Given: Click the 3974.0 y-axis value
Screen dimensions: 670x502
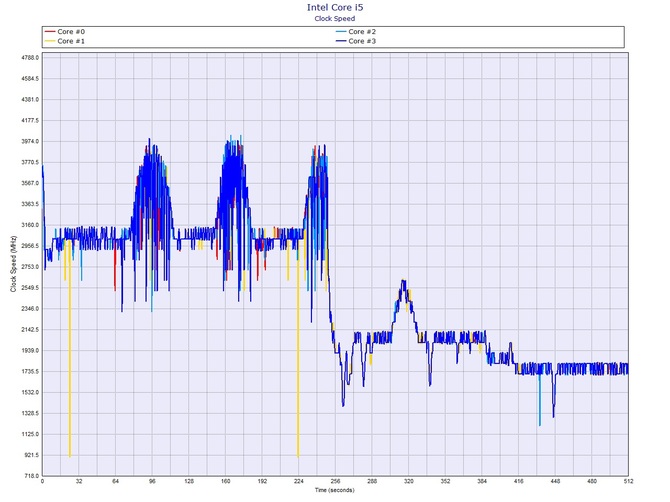Looking at the screenshot, I should pyautogui.click(x=30, y=141).
